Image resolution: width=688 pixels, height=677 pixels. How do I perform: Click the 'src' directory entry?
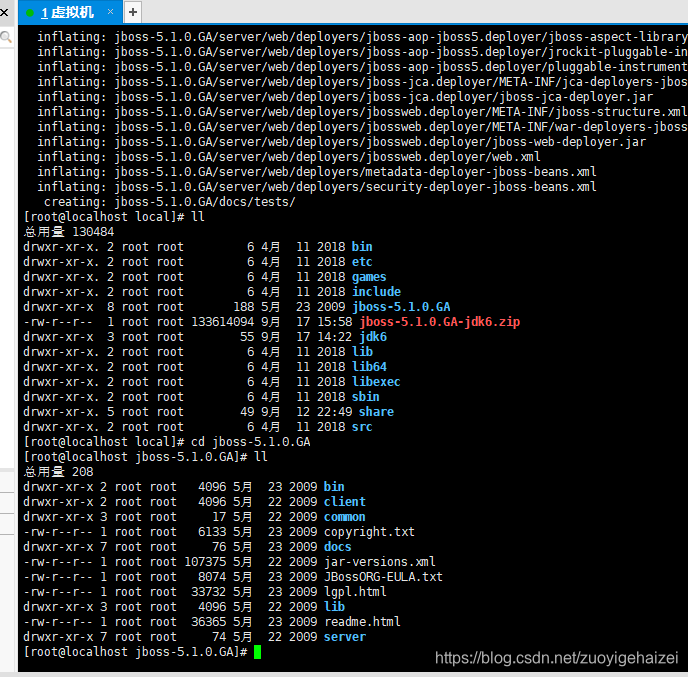[x=362, y=427]
